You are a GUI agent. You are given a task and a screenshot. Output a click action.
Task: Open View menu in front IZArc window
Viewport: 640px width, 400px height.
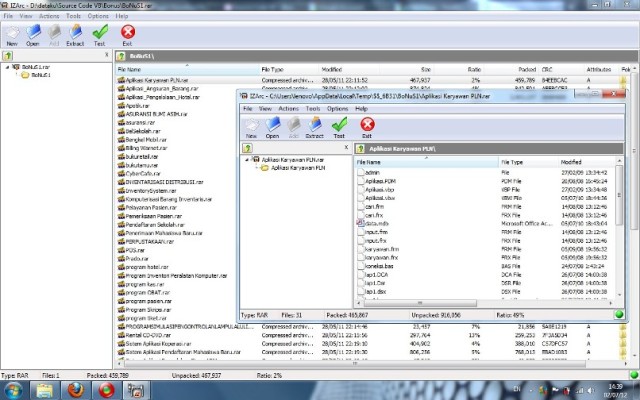[x=265, y=109]
